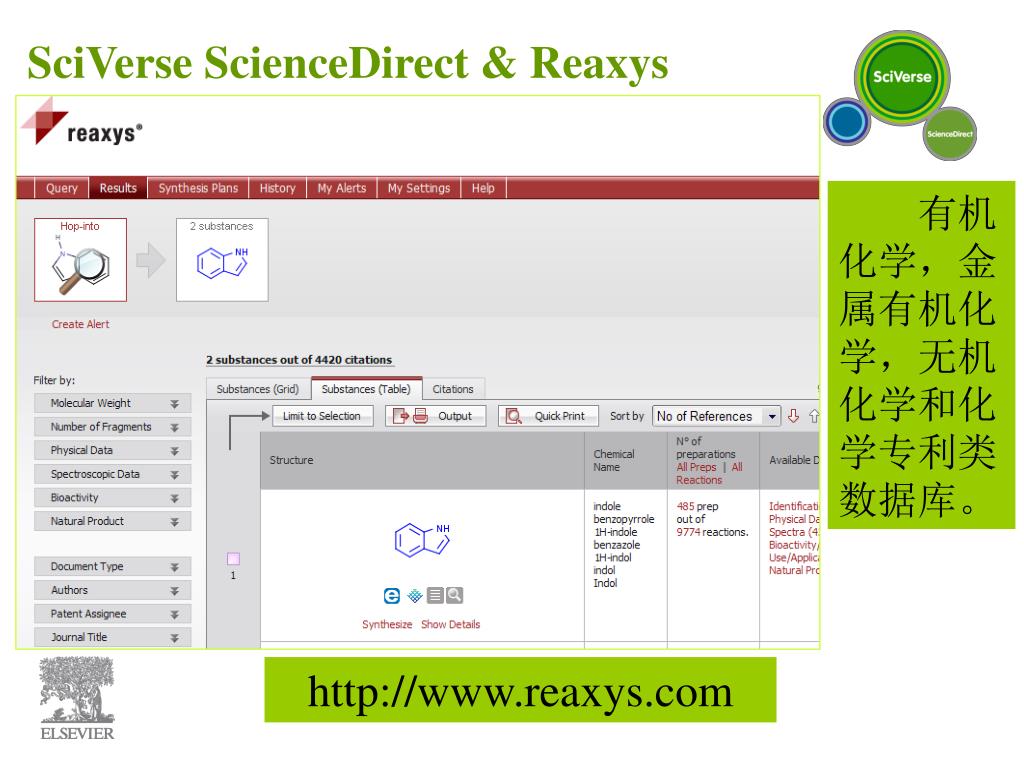Open Synthesis Plans tab
Screen dimensions: 1024x768
[x=198, y=188]
